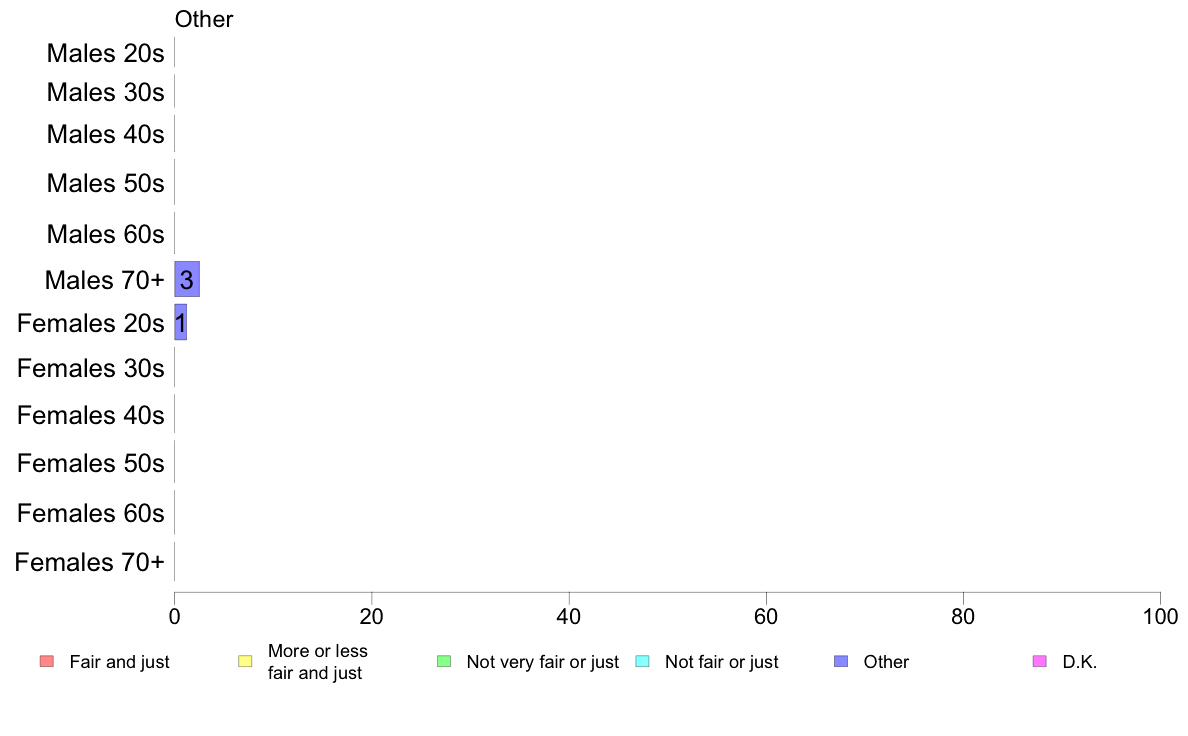The image size is (1188, 736).
Task: Click the Not very fair or just text
Action: [x=542, y=662]
